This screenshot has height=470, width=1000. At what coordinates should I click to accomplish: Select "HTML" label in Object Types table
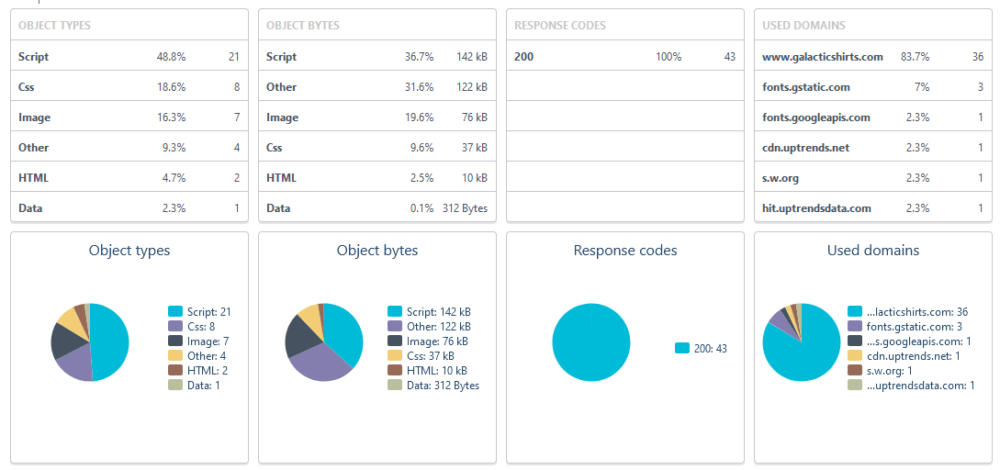pos(33,178)
